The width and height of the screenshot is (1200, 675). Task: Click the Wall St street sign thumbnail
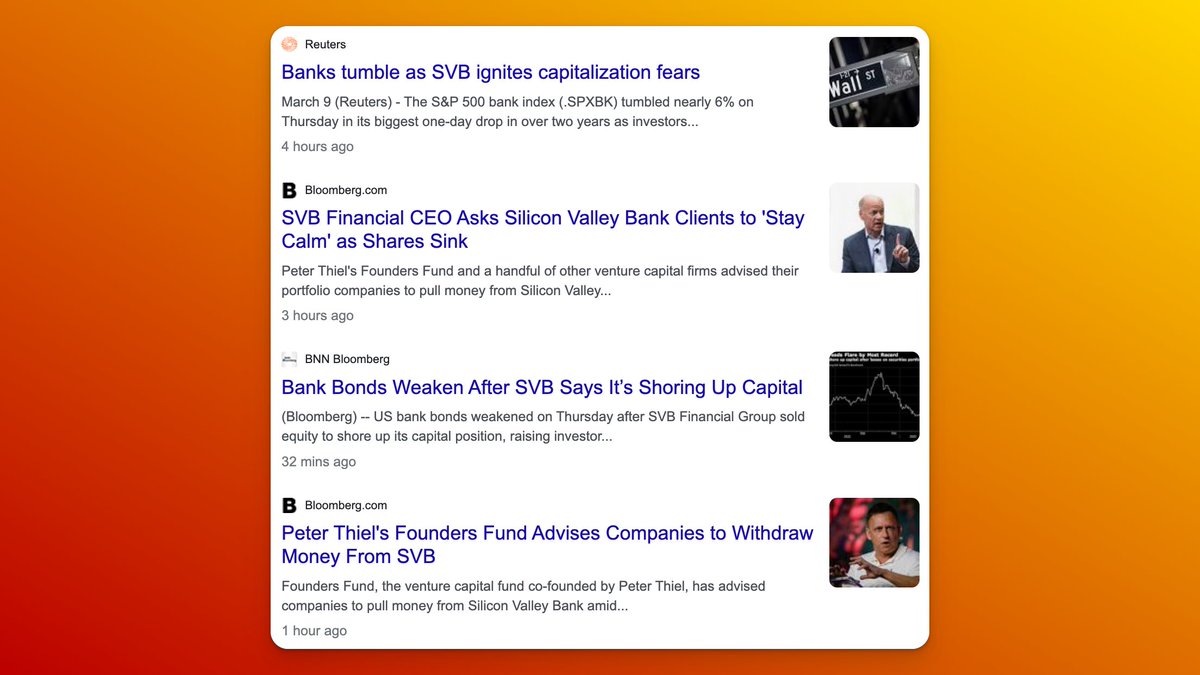pyautogui.click(x=873, y=82)
